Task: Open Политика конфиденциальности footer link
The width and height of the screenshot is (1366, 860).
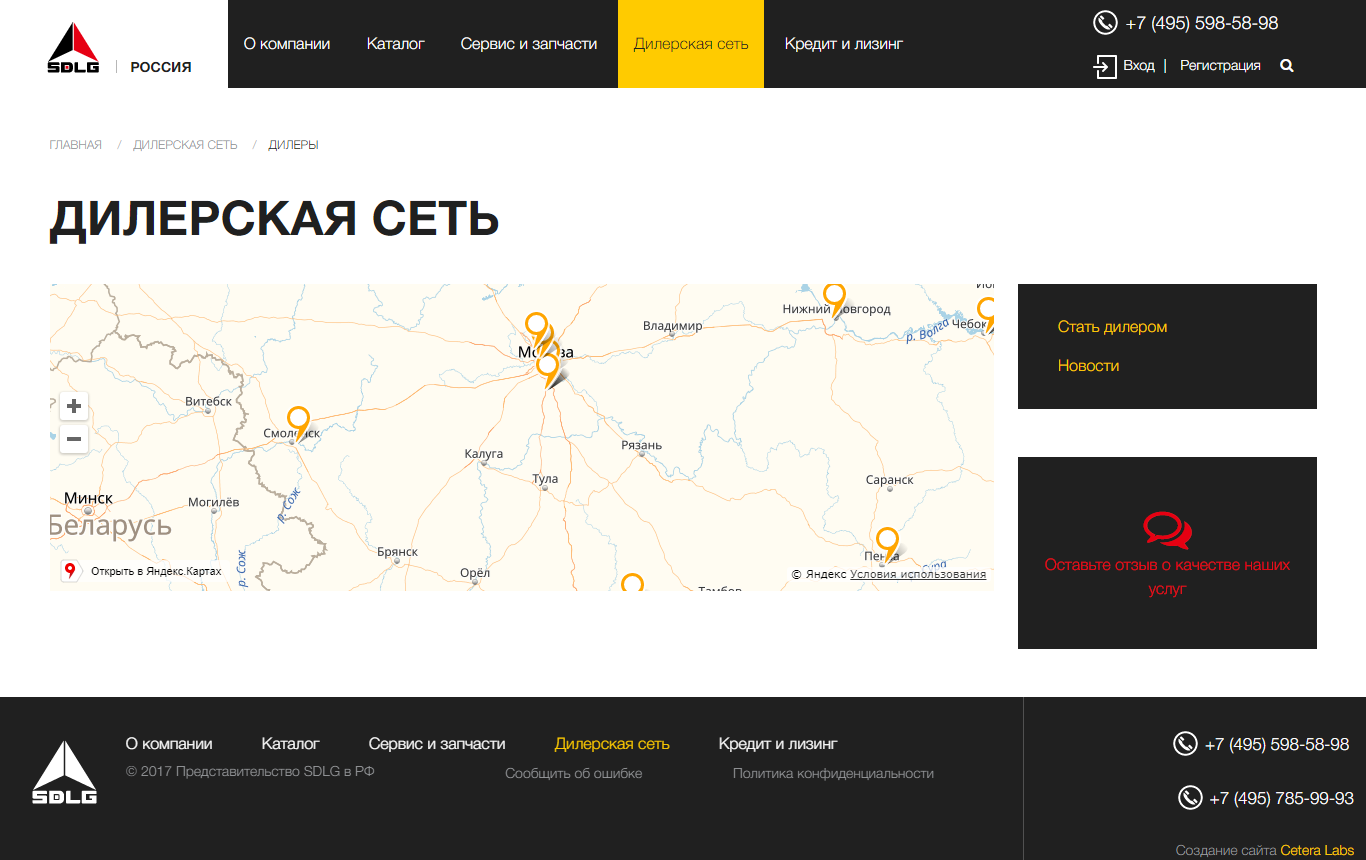Action: coord(833,773)
